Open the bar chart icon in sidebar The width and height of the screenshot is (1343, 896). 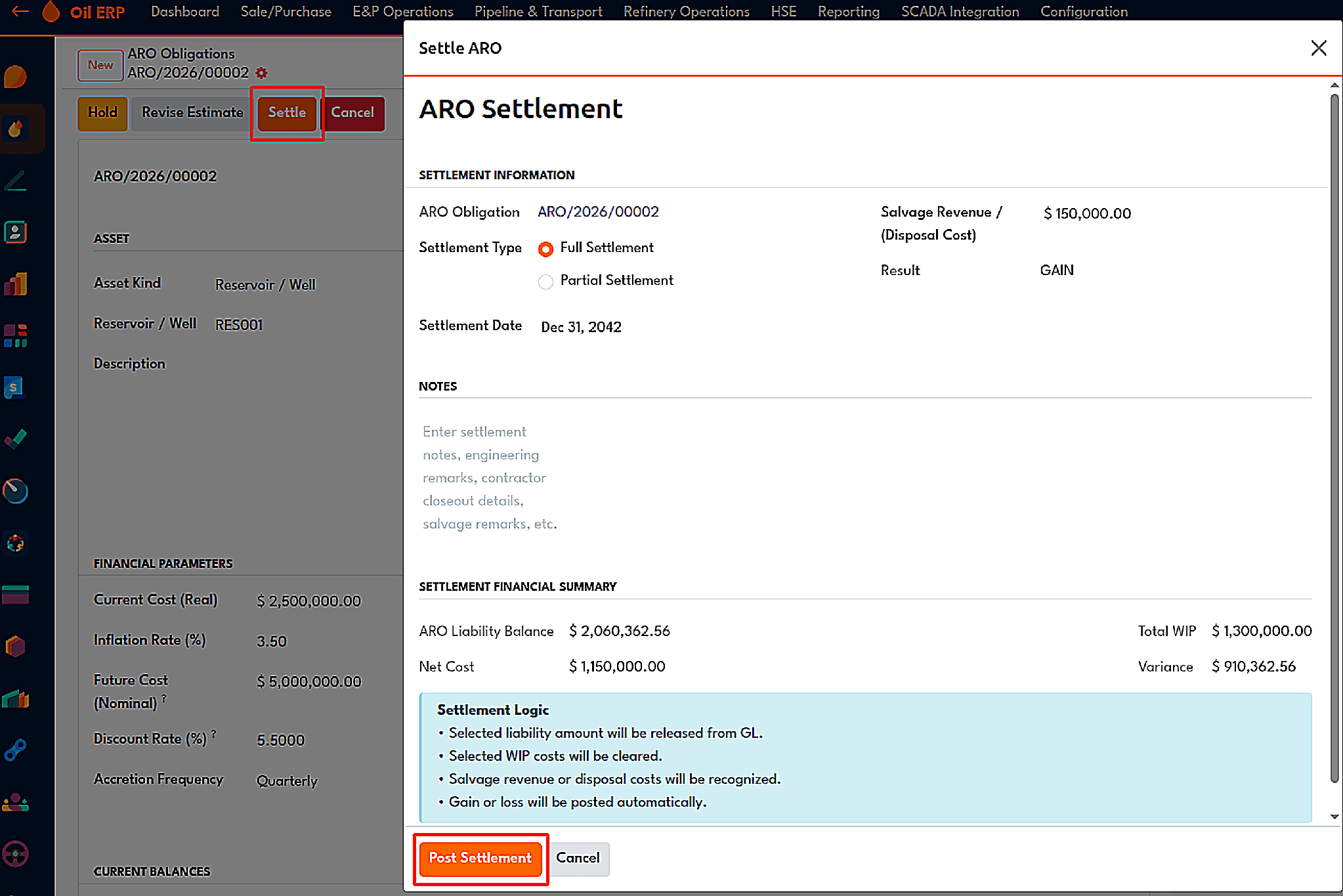pyautogui.click(x=15, y=284)
